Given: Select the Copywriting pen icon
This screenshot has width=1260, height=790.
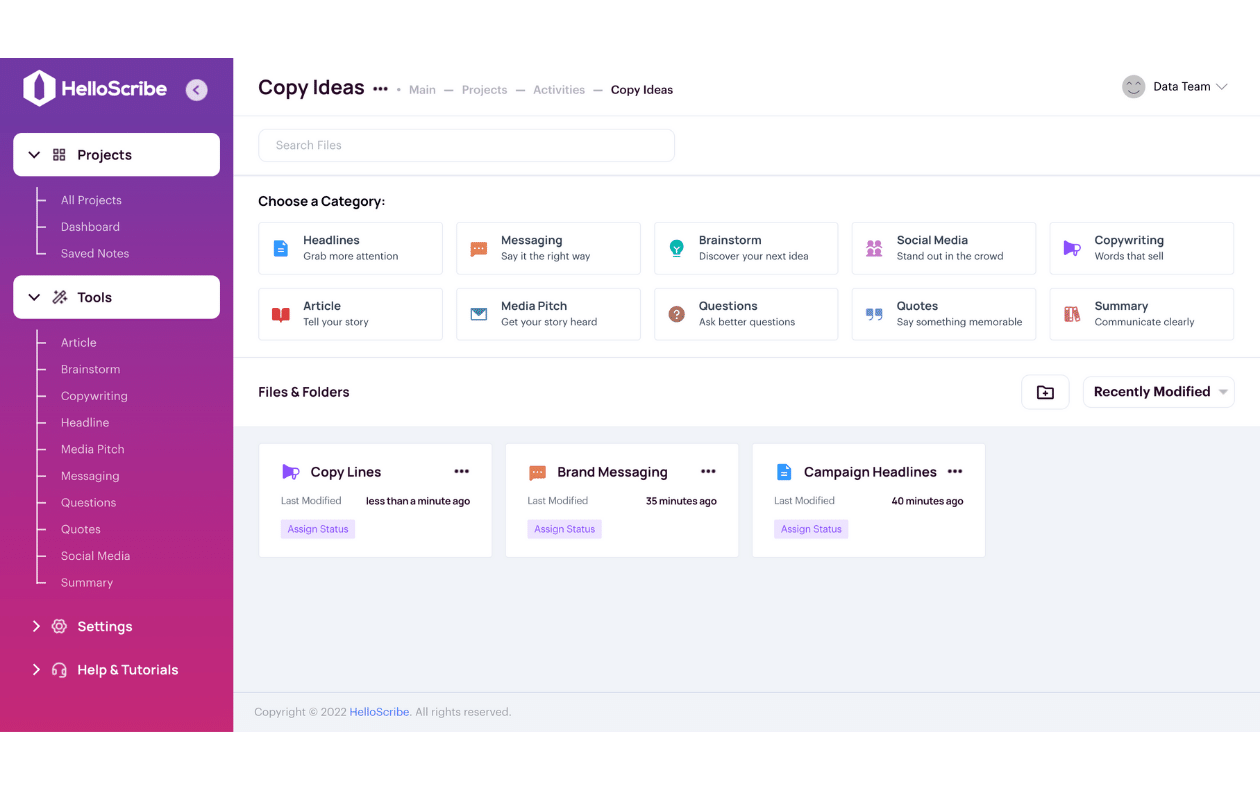Looking at the screenshot, I should [x=1071, y=247].
